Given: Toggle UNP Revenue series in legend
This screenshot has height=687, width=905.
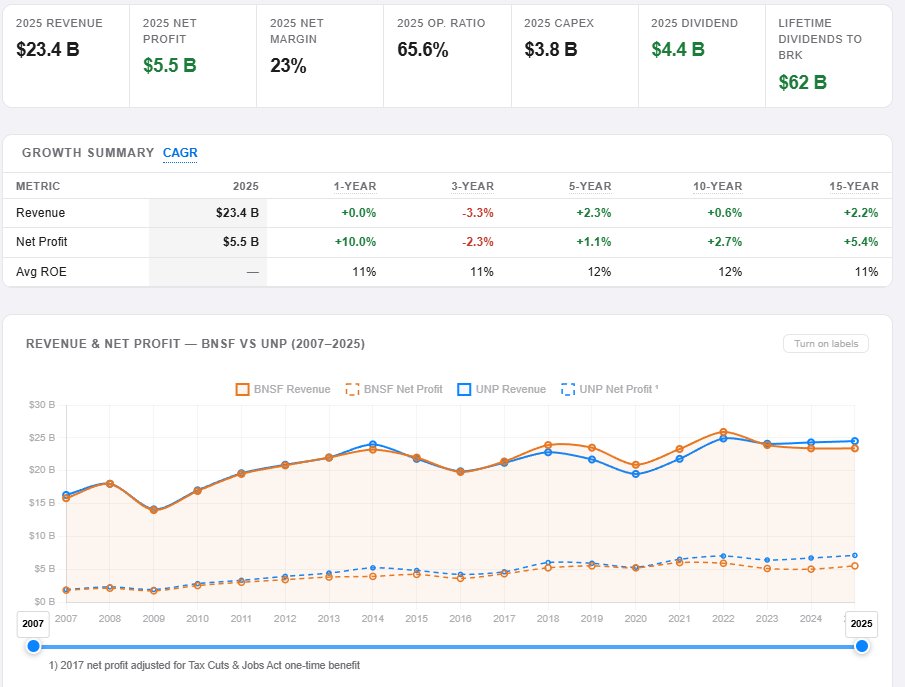Looking at the screenshot, I should [501, 389].
